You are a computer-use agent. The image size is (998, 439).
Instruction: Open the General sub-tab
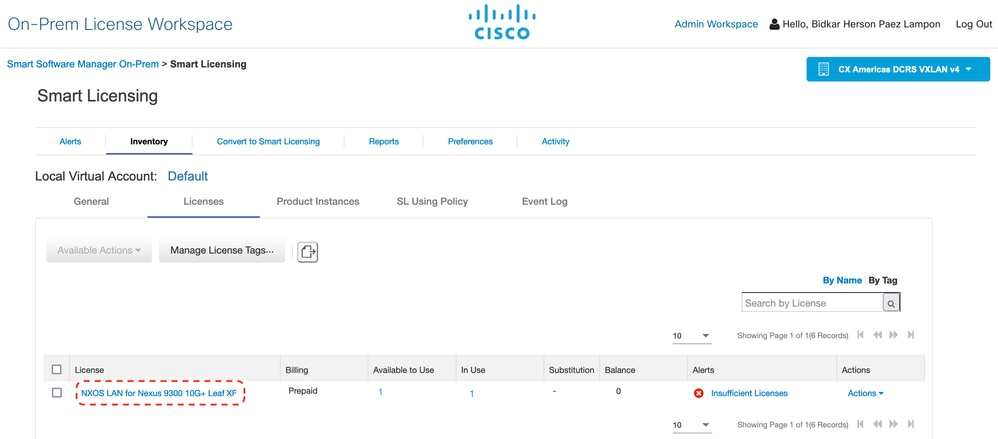(92, 202)
